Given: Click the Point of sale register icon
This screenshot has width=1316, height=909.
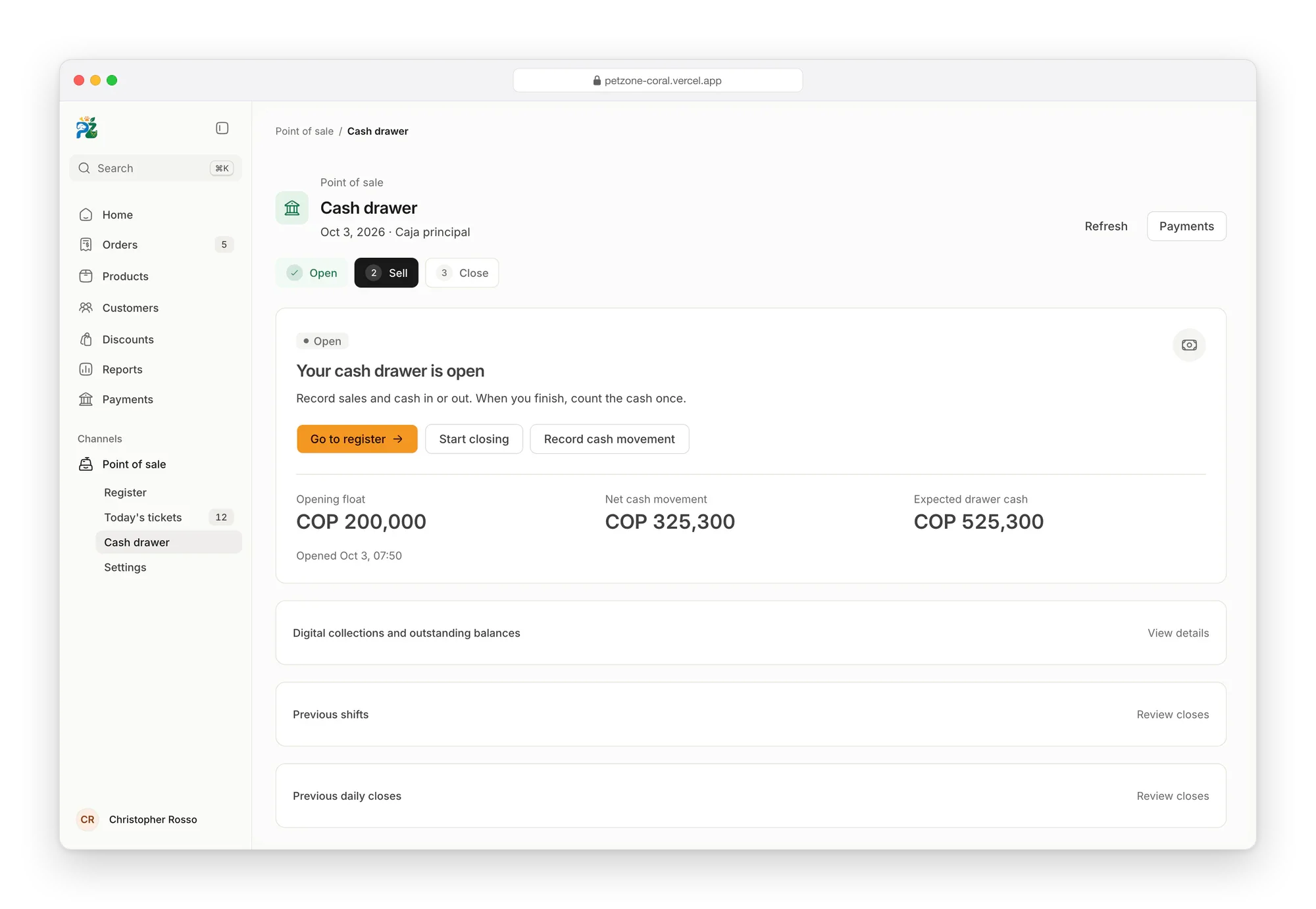Looking at the screenshot, I should [86, 464].
